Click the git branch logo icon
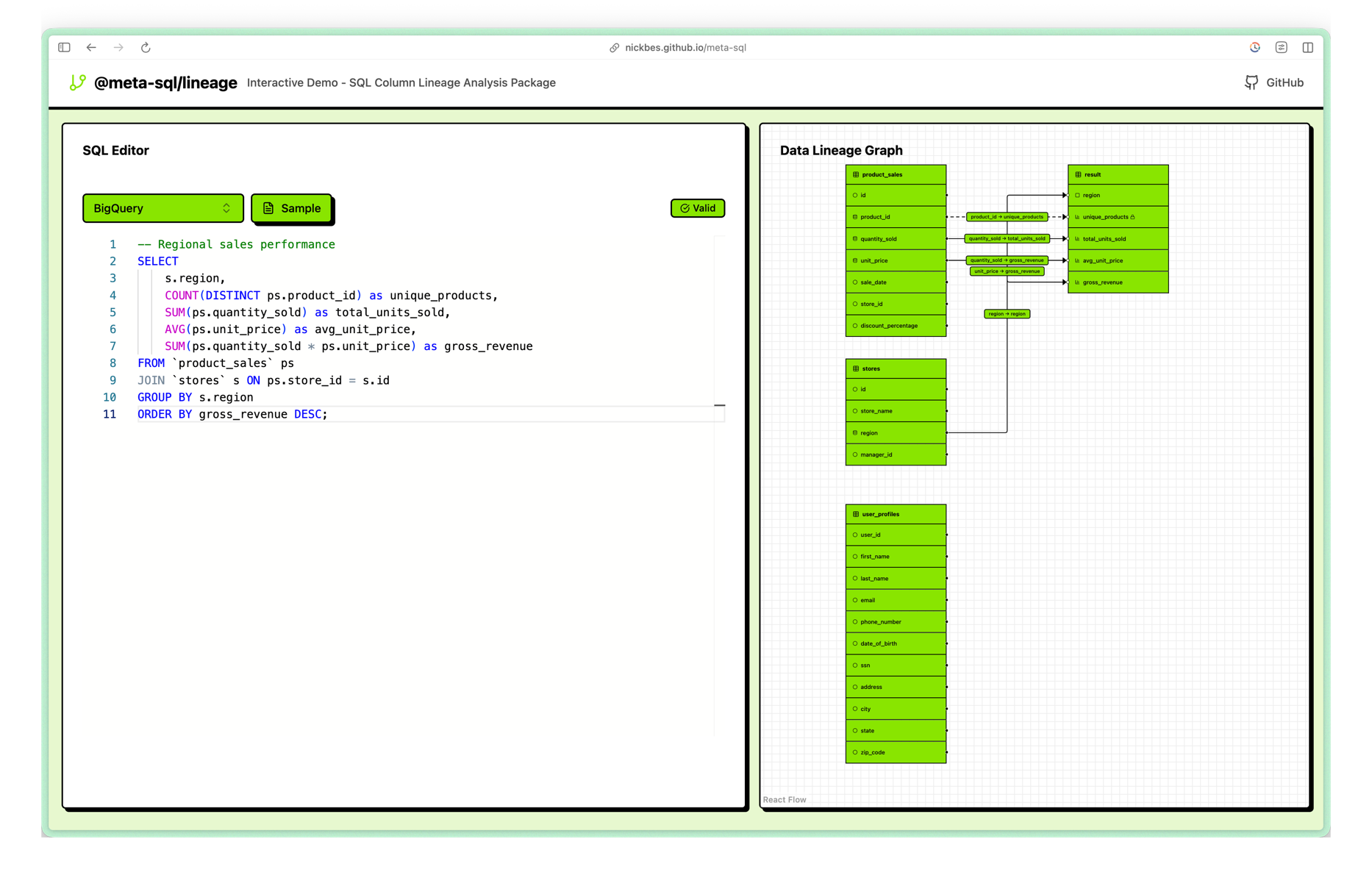This screenshot has width=1372, height=892. (x=77, y=82)
